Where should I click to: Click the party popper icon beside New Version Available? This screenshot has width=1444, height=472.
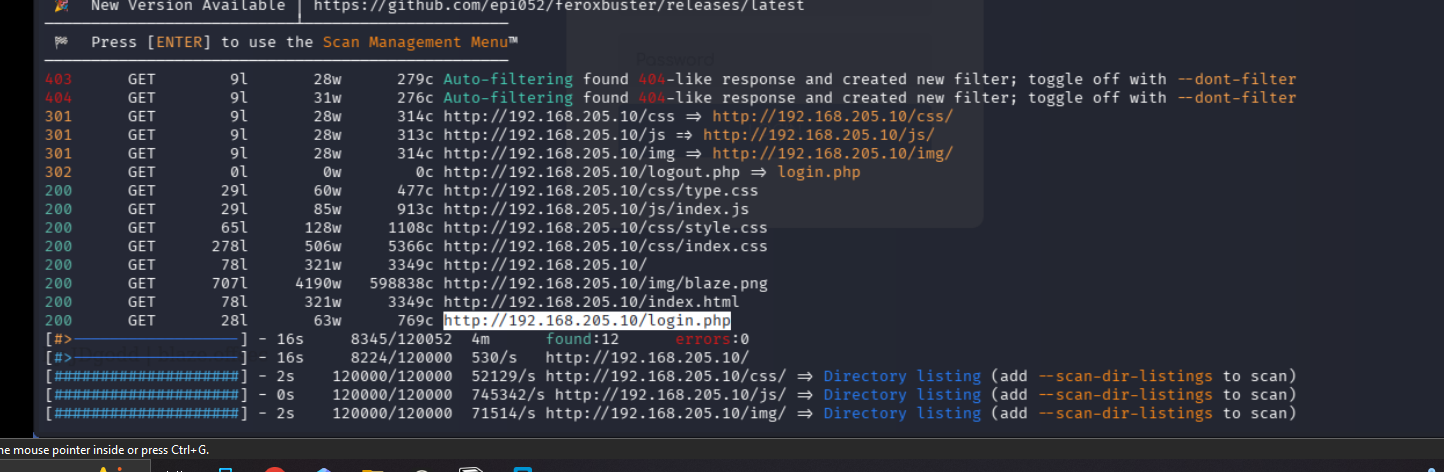click(60, 6)
